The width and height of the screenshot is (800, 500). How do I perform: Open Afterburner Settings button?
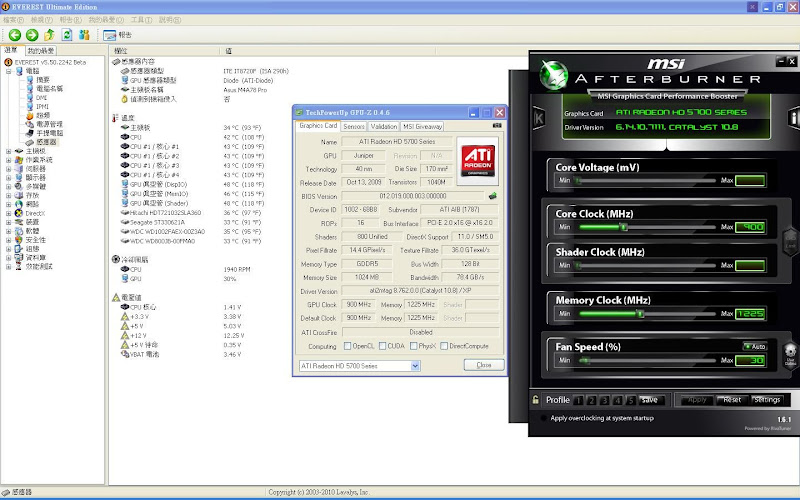click(x=767, y=400)
